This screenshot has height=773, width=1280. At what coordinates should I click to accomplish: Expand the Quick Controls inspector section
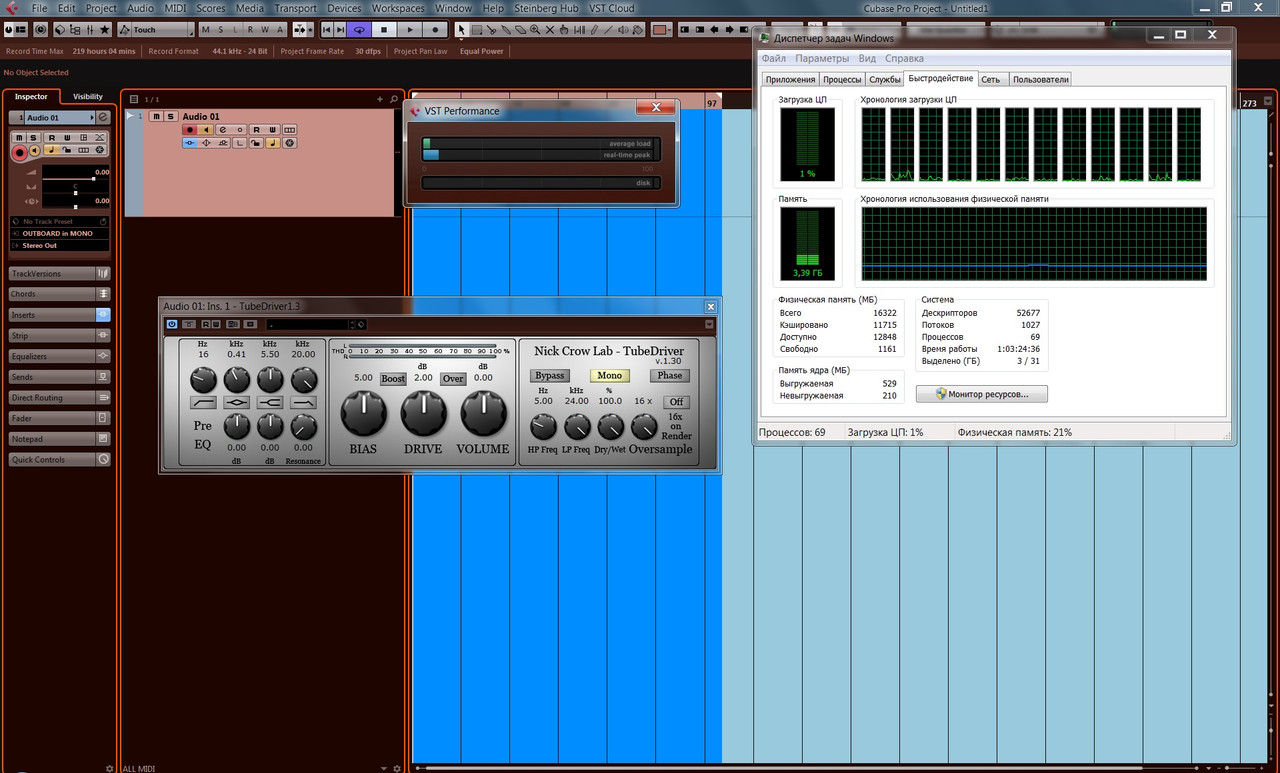60,460
